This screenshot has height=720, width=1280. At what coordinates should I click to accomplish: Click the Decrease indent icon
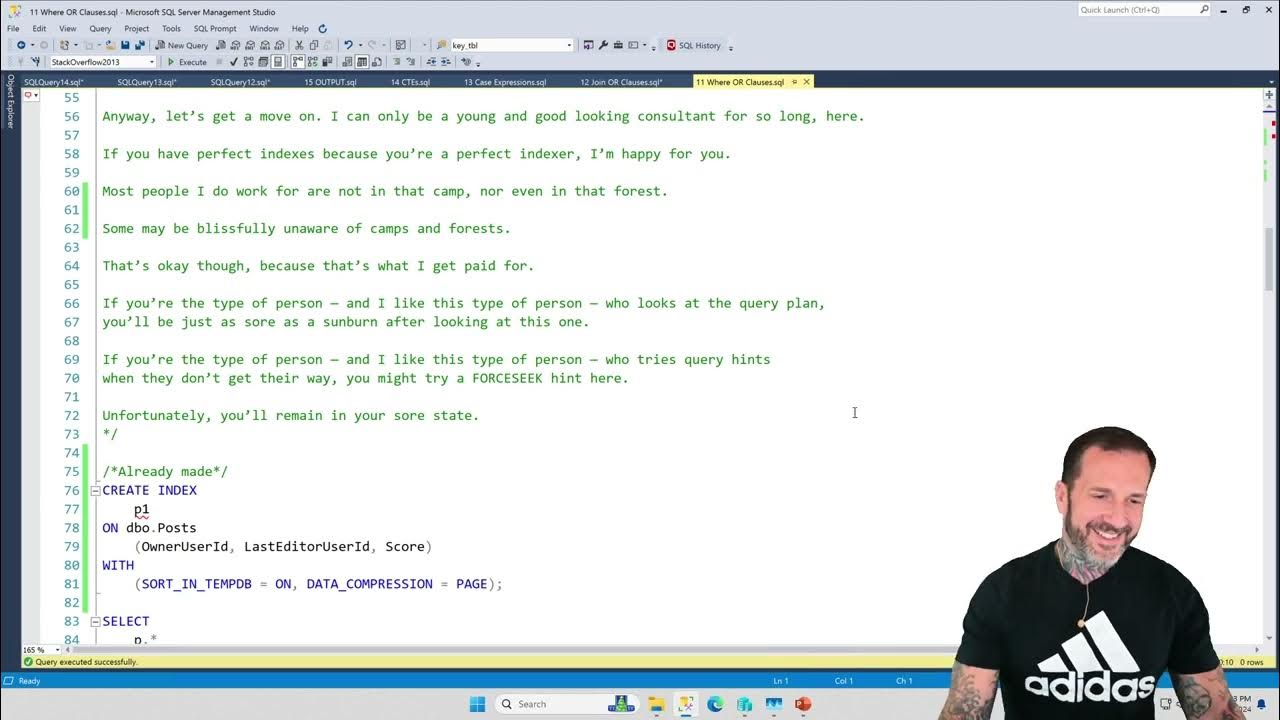tap(432, 62)
